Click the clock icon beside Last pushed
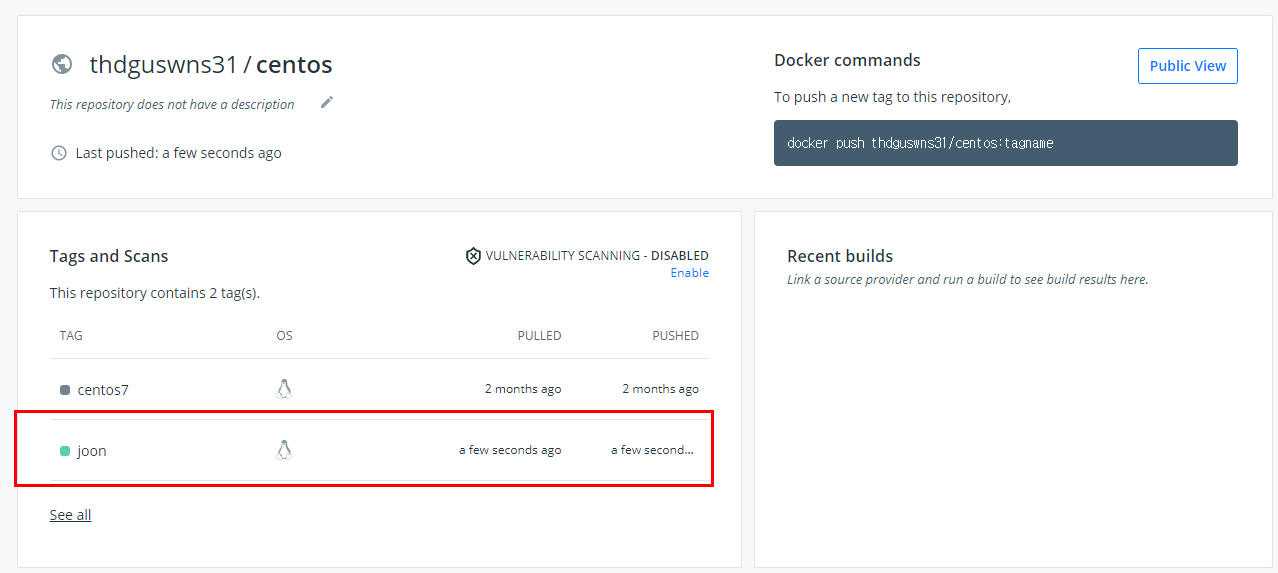The image size is (1278, 573). (x=59, y=153)
